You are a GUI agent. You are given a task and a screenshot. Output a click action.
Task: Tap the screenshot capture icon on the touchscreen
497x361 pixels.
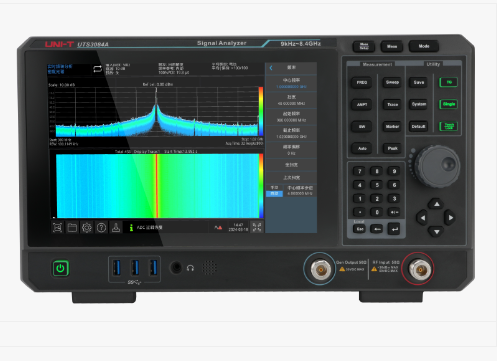point(57,228)
